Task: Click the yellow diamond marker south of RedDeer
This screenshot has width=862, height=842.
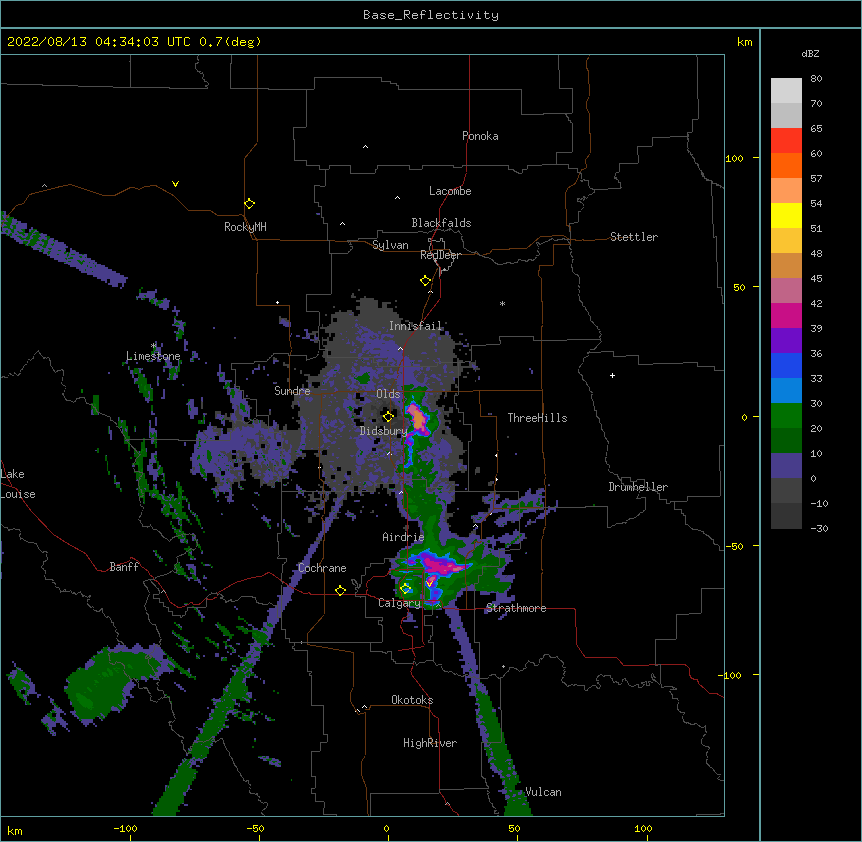Action: [426, 281]
